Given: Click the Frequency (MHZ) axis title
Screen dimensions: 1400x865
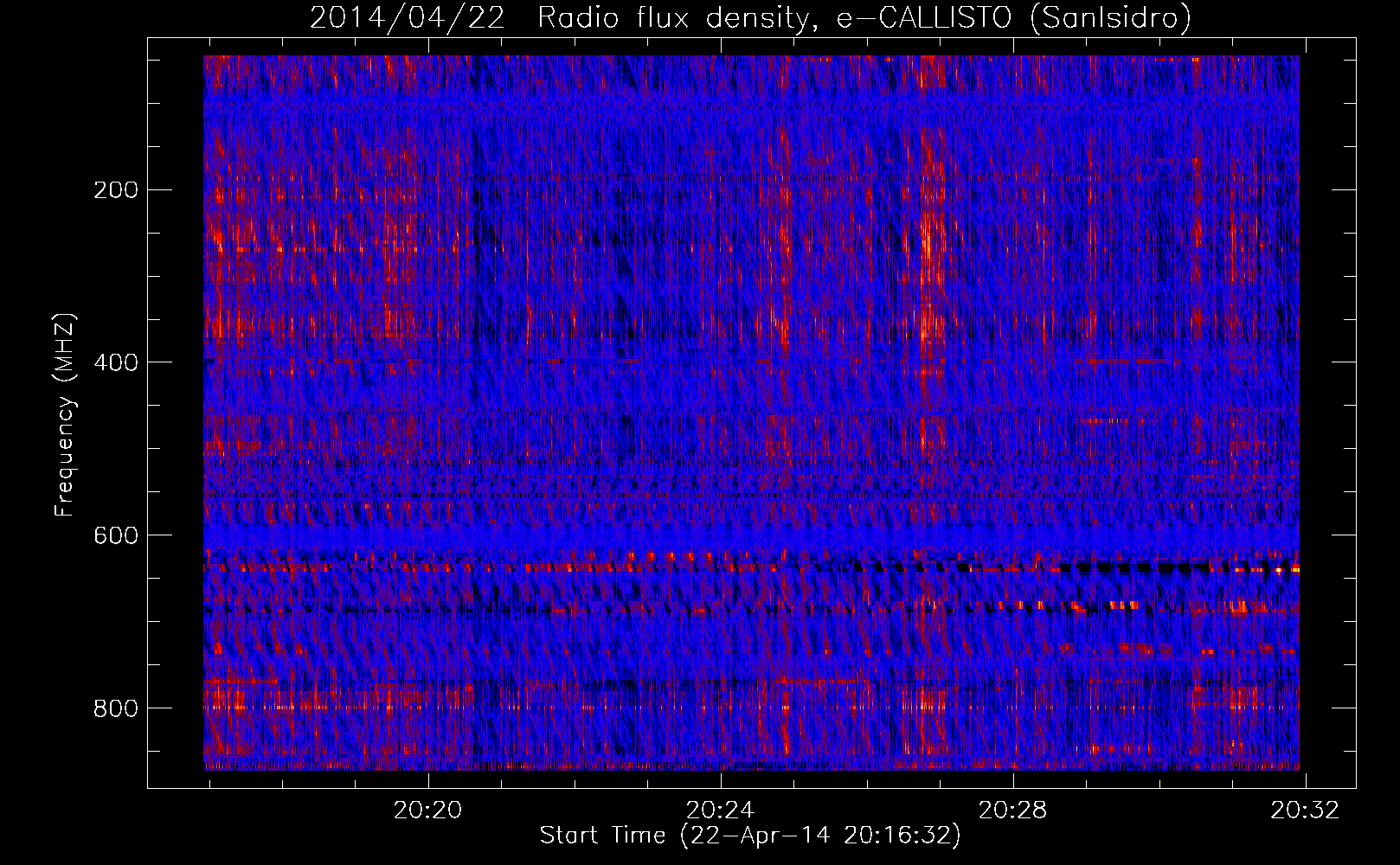Looking at the screenshot, I should [x=65, y=414].
